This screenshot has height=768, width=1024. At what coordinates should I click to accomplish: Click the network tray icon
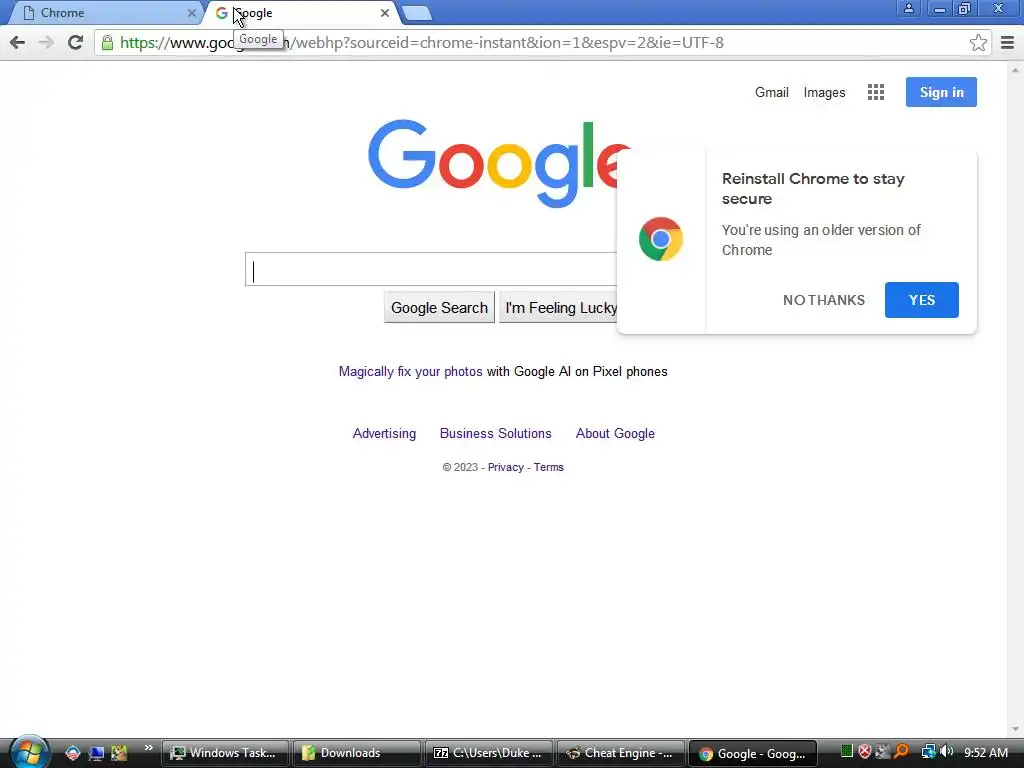(928, 752)
